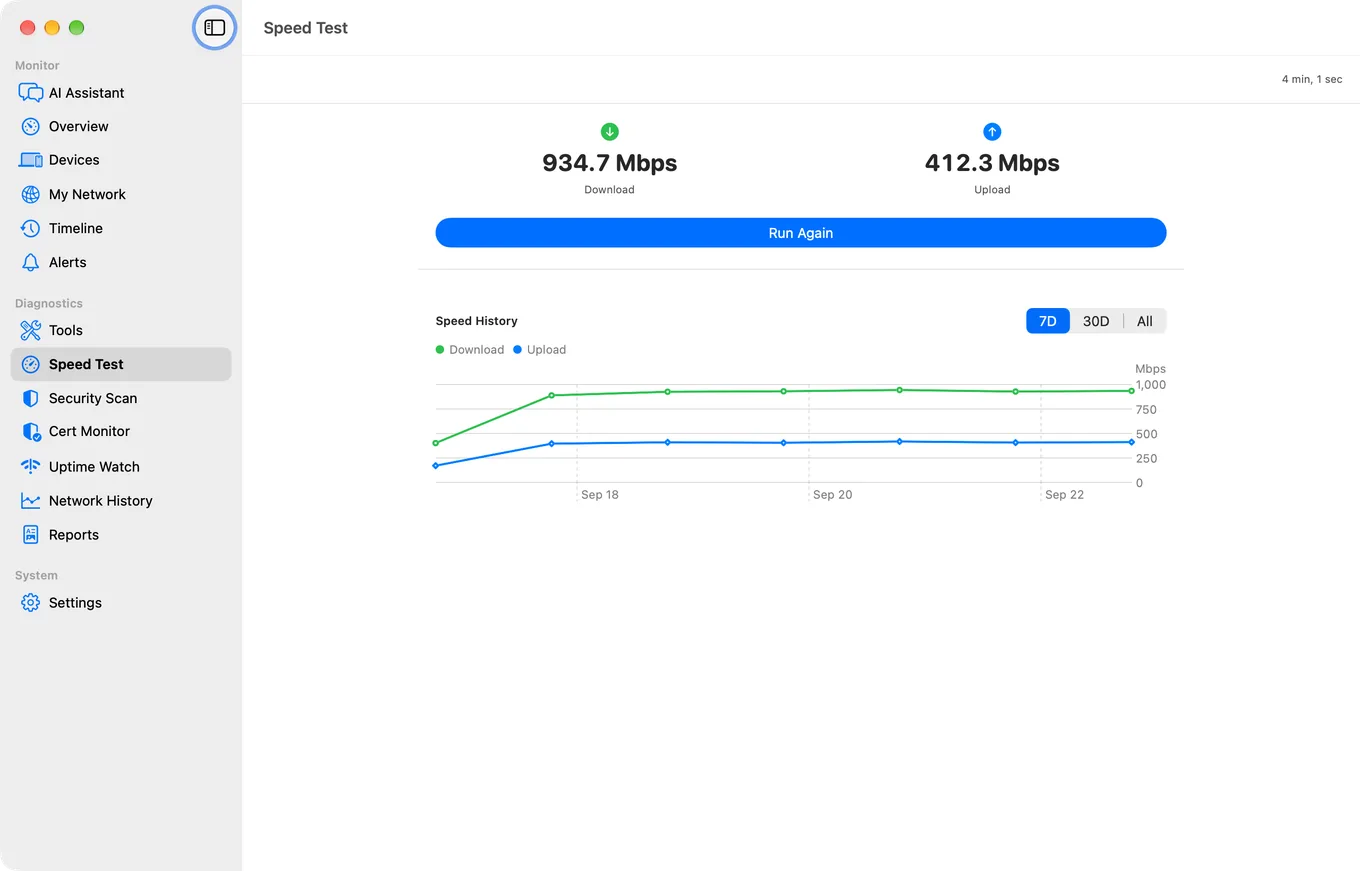This screenshot has height=871, width=1360.
Task: Click the Devices laptop icon
Action: pyautogui.click(x=30, y=160)
